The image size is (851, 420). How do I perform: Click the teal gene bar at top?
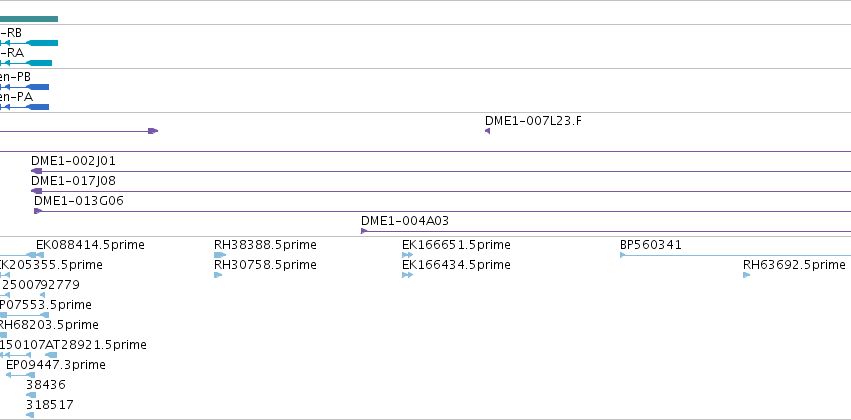tap(29, 20)
